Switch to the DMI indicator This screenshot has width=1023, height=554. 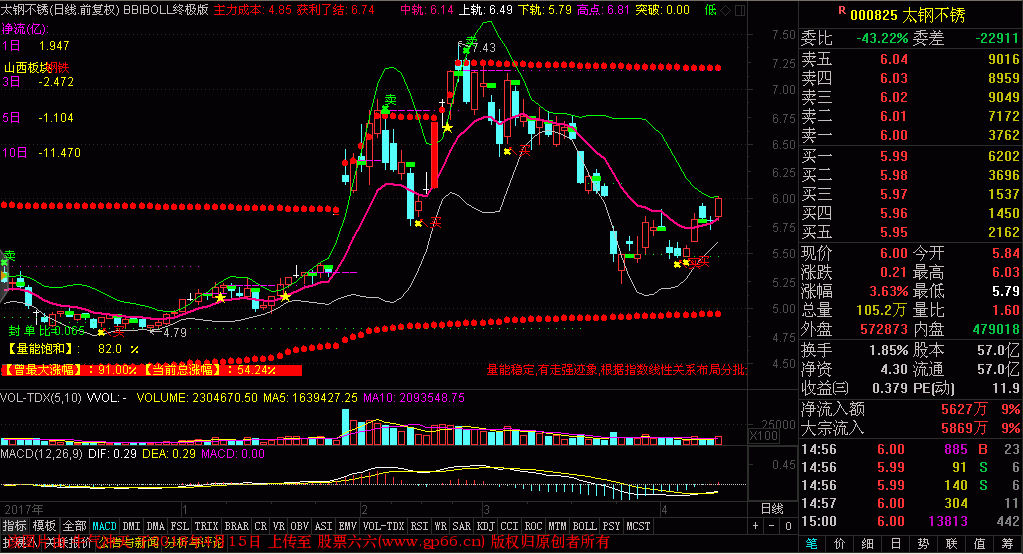(x=131, y=526)
